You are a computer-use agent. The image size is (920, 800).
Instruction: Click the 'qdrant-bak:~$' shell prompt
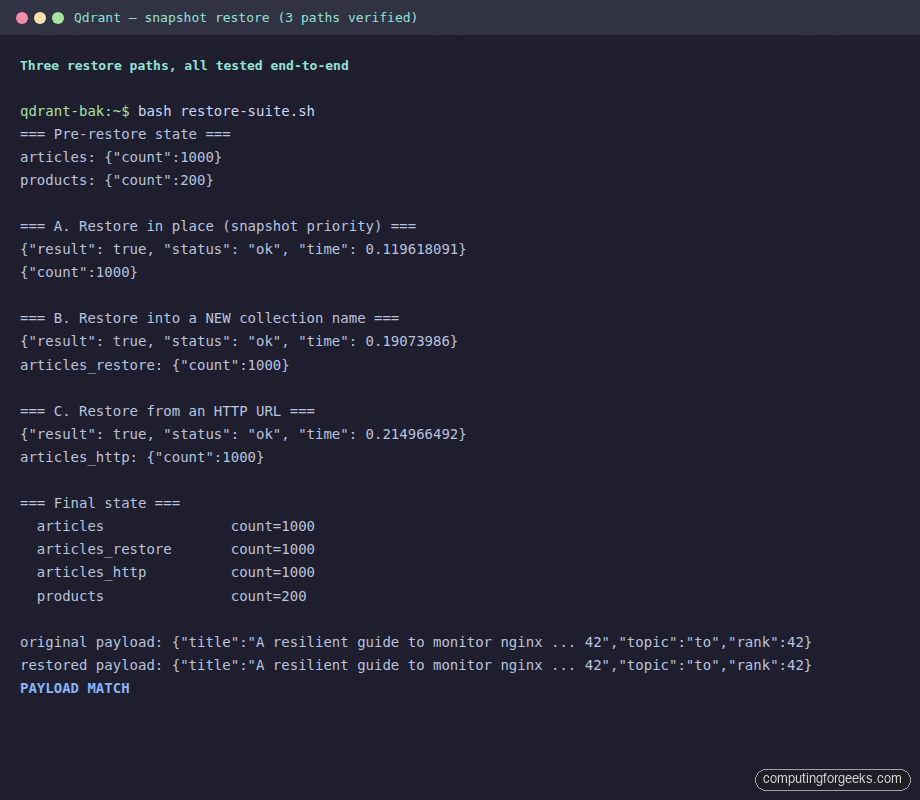coord(75,112)
